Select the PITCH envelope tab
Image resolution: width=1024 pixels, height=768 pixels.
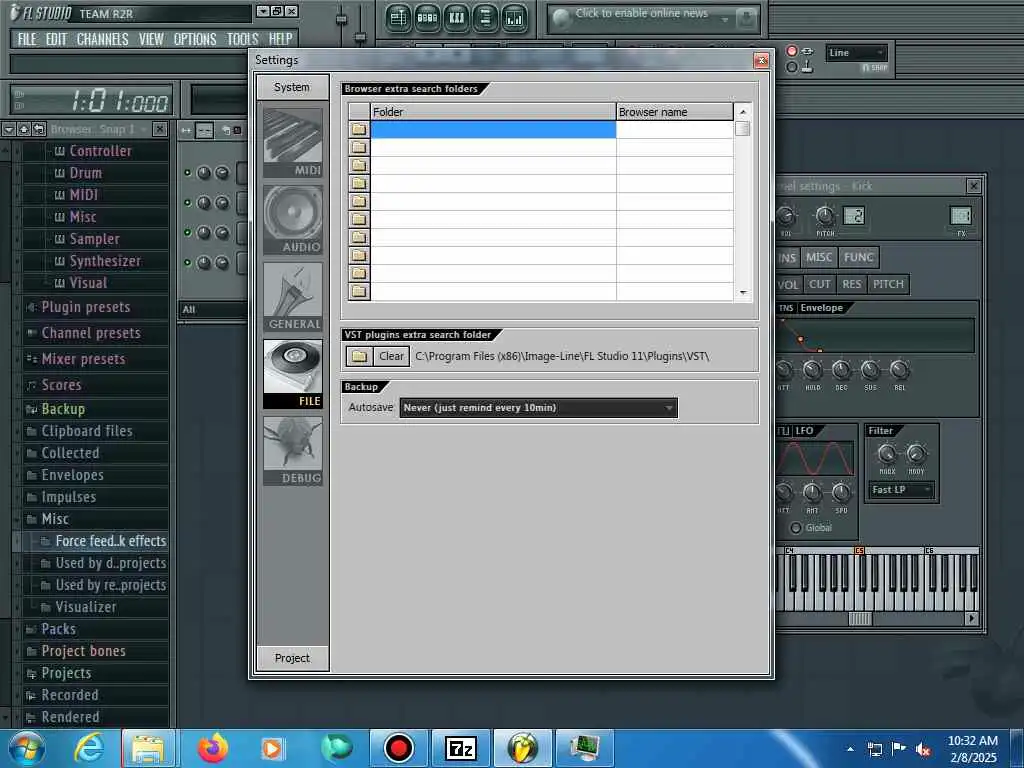(x=888, y=284)
